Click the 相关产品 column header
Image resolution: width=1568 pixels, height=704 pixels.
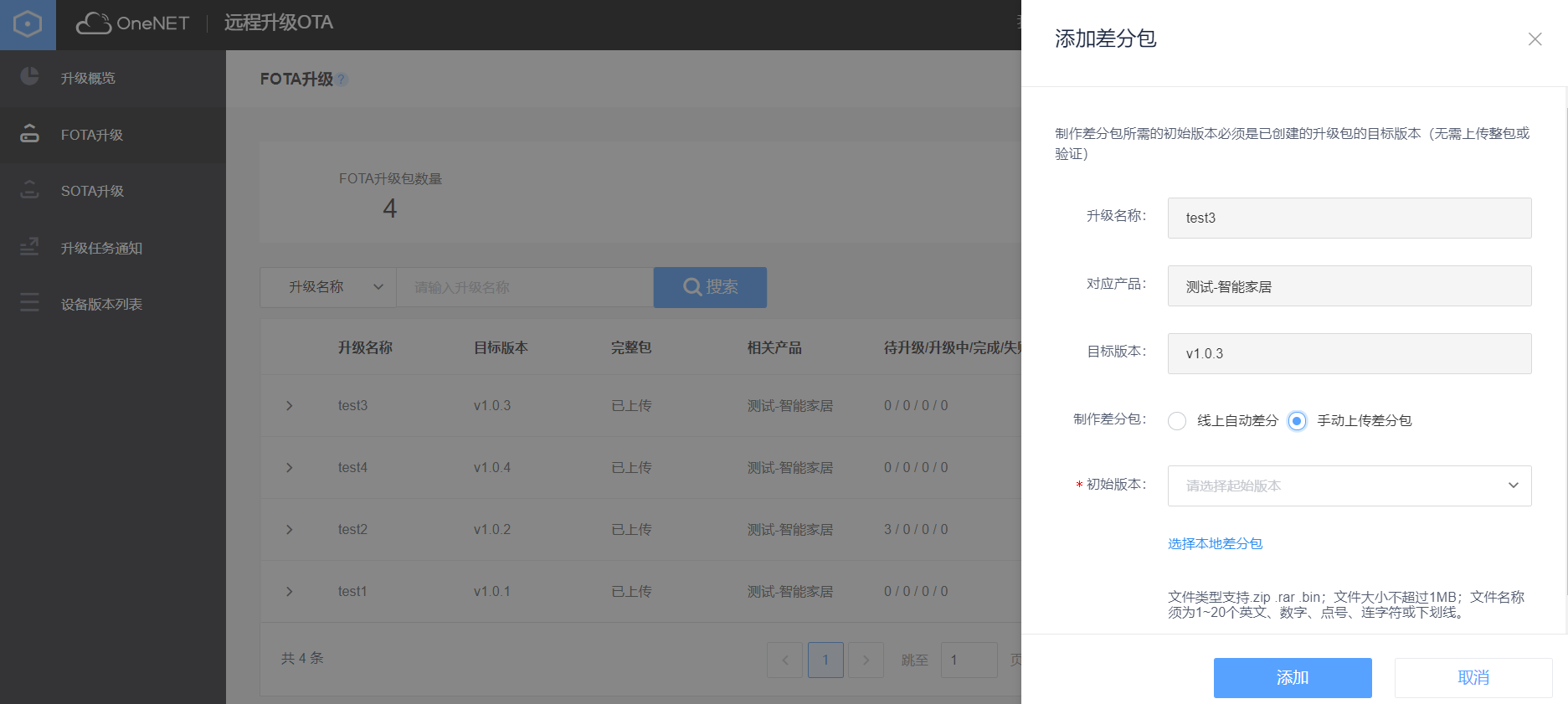[x=774, y=347]
